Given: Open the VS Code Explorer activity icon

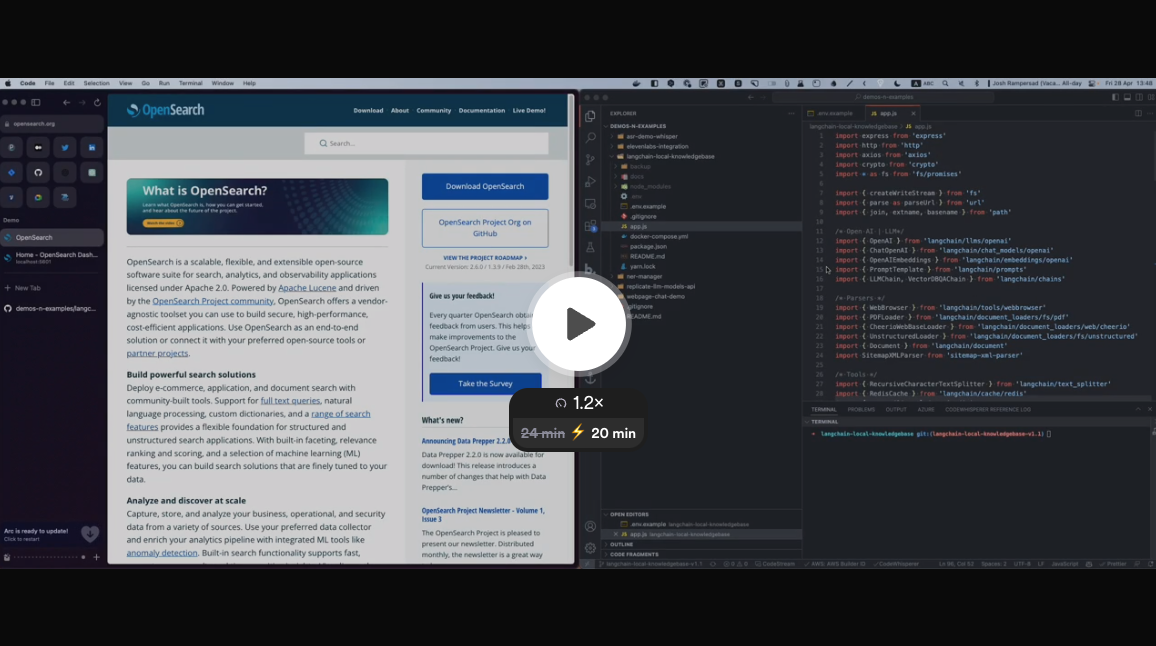Looking at the screenshot, I should pos(591,116).
